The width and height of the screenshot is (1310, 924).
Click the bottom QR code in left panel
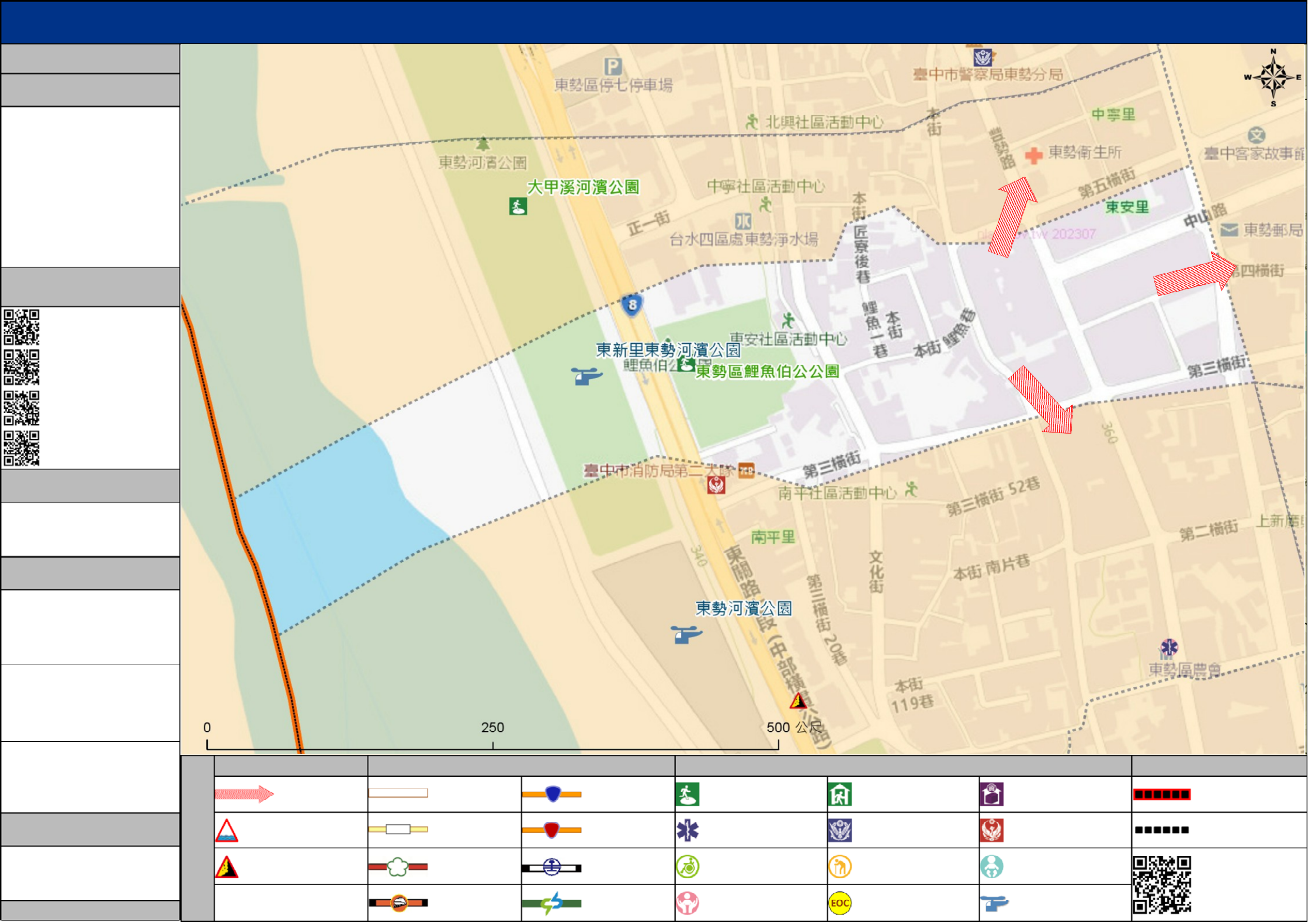click(x=22, y=449)
